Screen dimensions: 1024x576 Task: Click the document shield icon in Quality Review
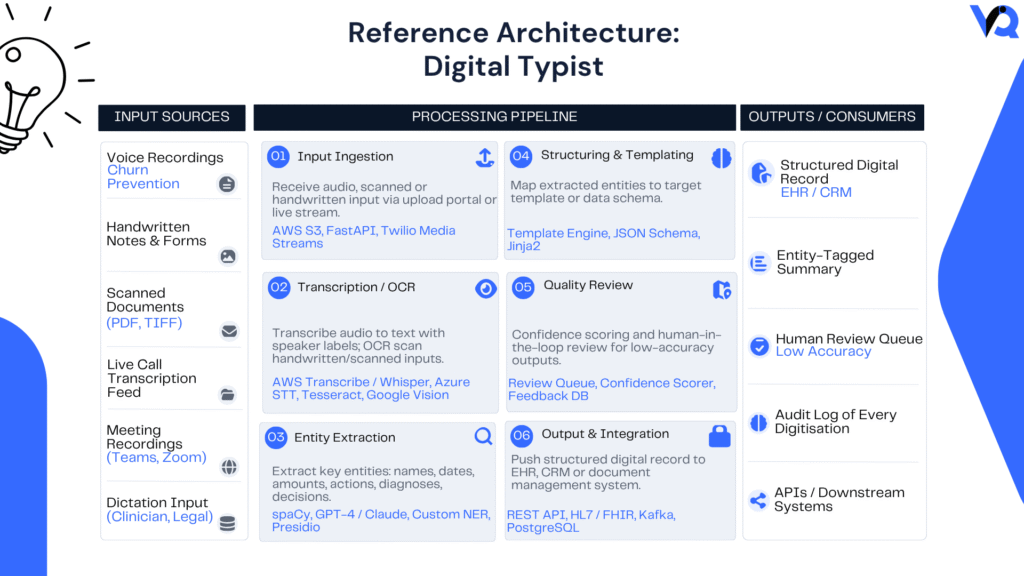[722, 290]
